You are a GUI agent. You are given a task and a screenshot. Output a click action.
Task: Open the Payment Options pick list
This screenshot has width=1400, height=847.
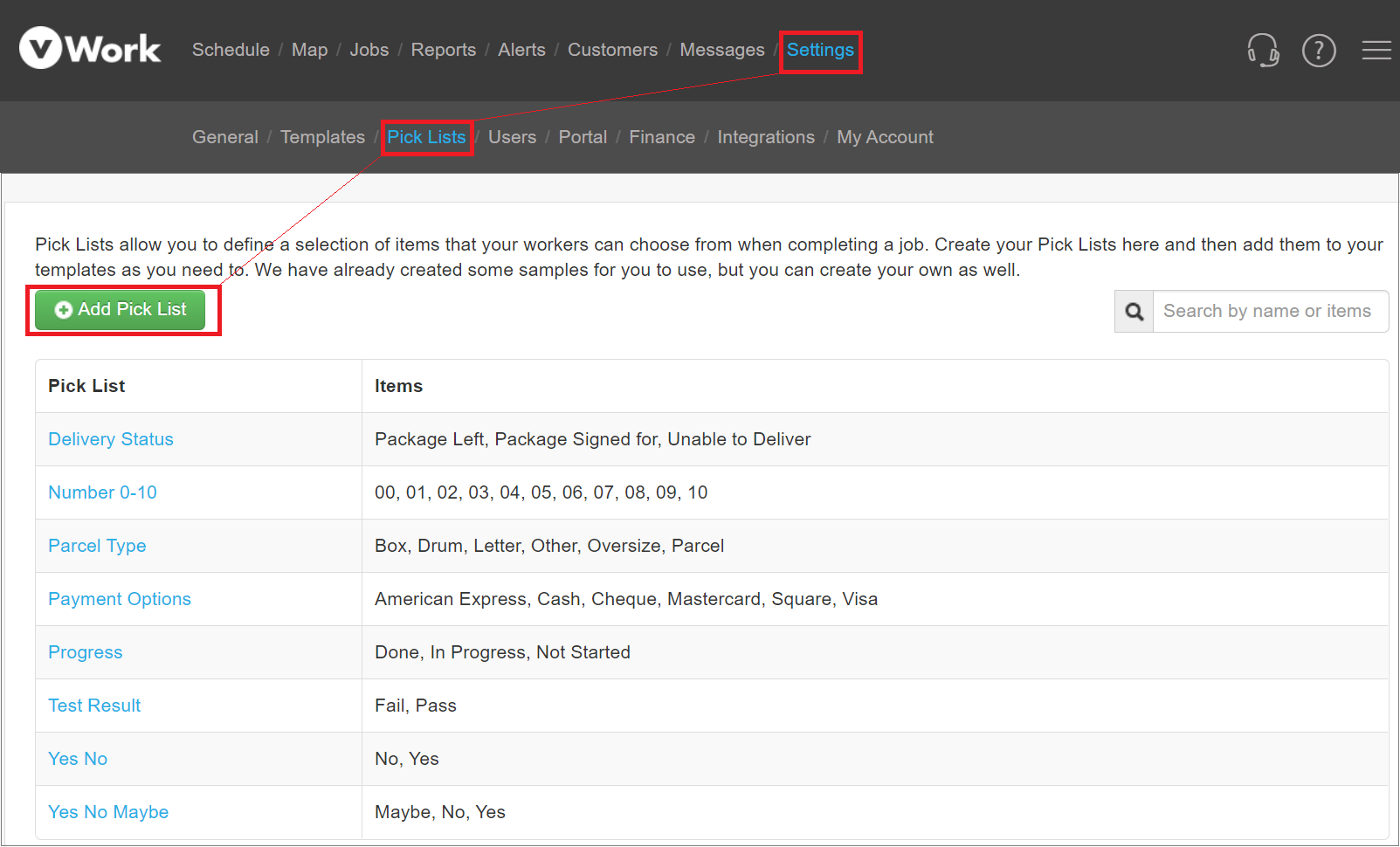click(x=119, y=599)
